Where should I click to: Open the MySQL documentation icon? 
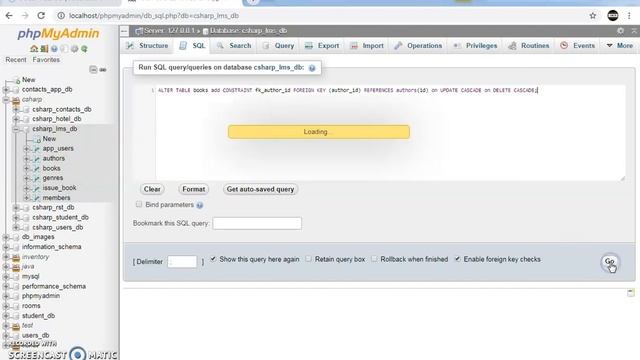64,49
